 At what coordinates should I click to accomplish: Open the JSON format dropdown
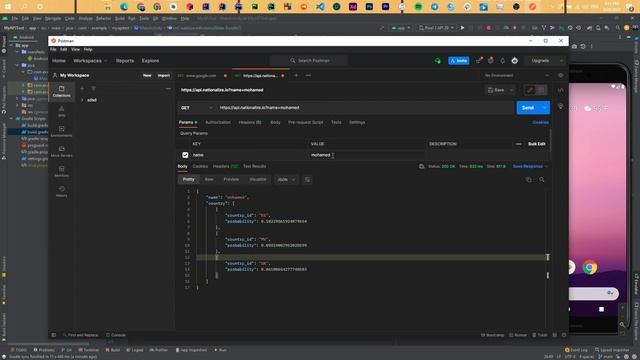pos(286,180)
